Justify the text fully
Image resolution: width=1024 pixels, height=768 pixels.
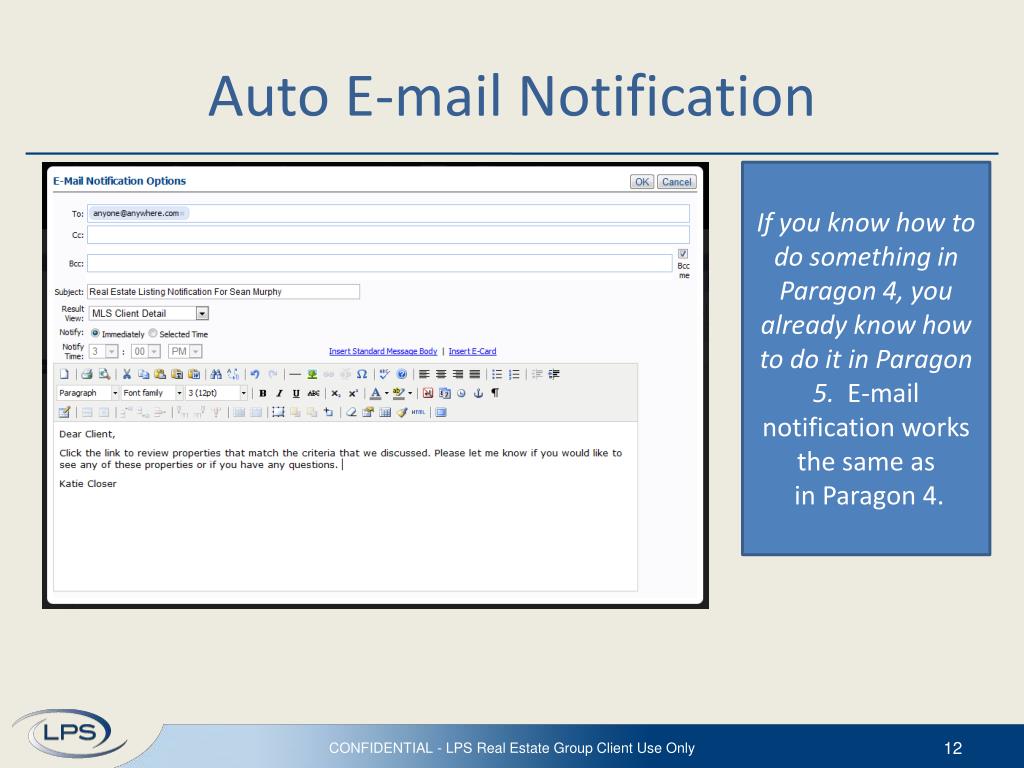475,374
